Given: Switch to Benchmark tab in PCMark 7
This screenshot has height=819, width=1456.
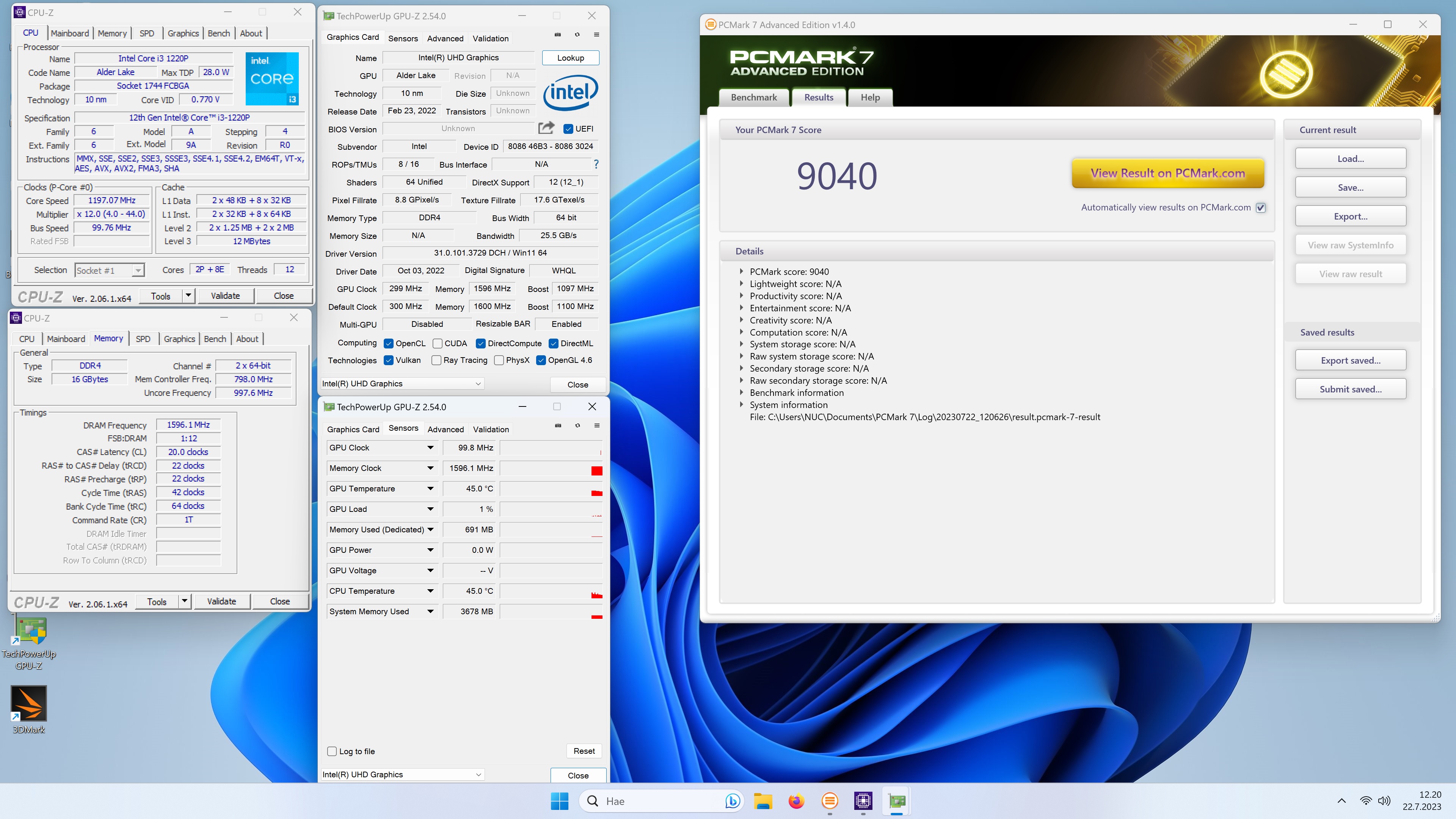Looking at the screenshot, I should (753, 97).
